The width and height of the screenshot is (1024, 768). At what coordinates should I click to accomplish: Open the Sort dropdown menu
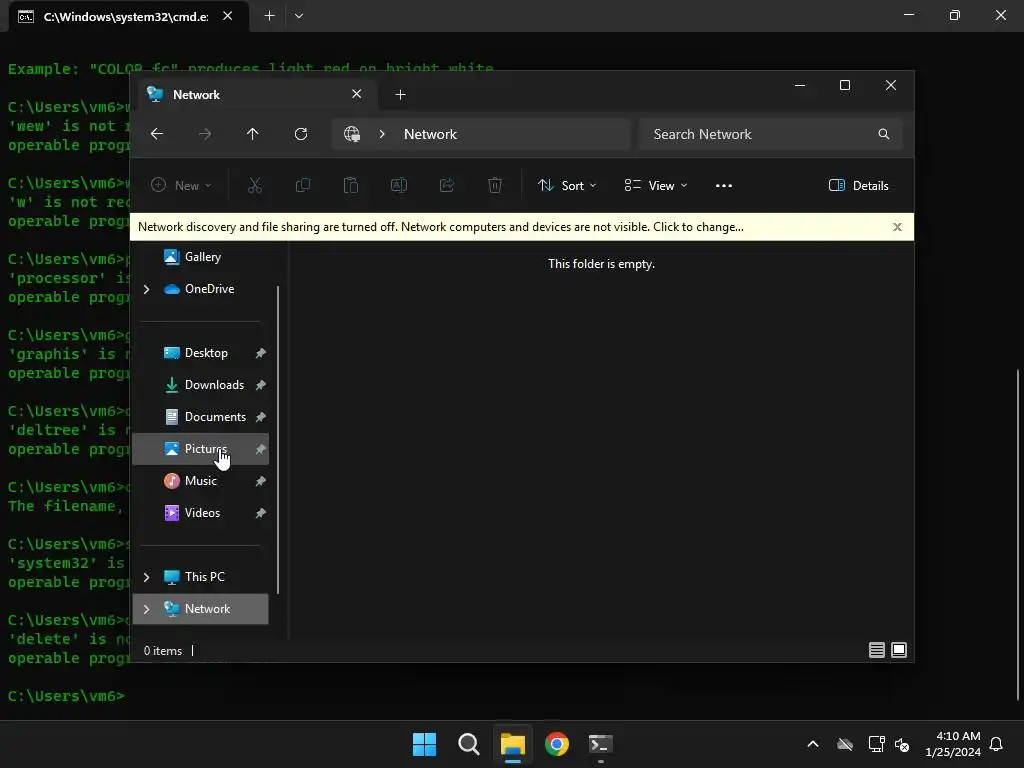(567, 185)
